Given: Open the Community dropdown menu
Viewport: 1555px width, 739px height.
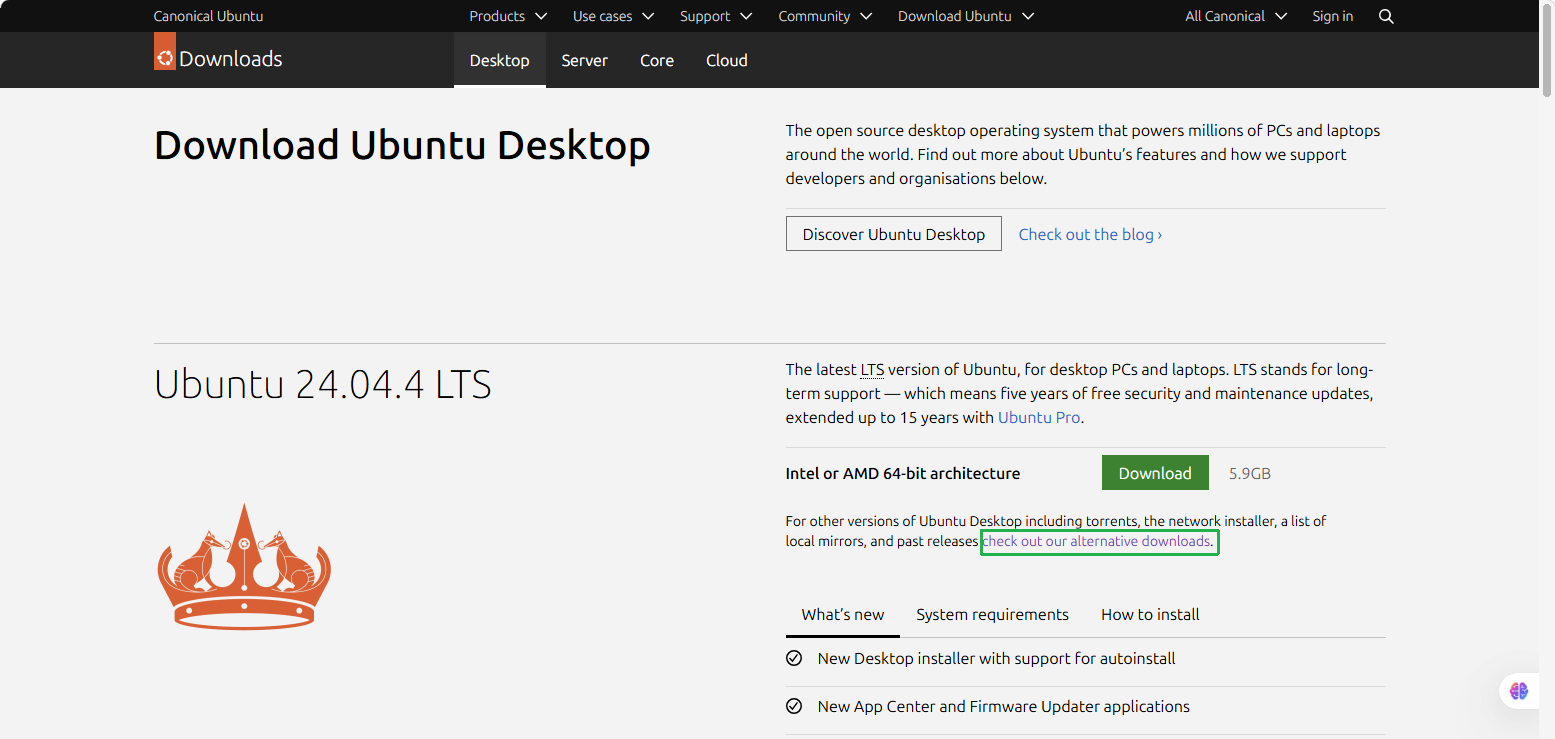Looking at the screenshot, I should pos(825,16).
